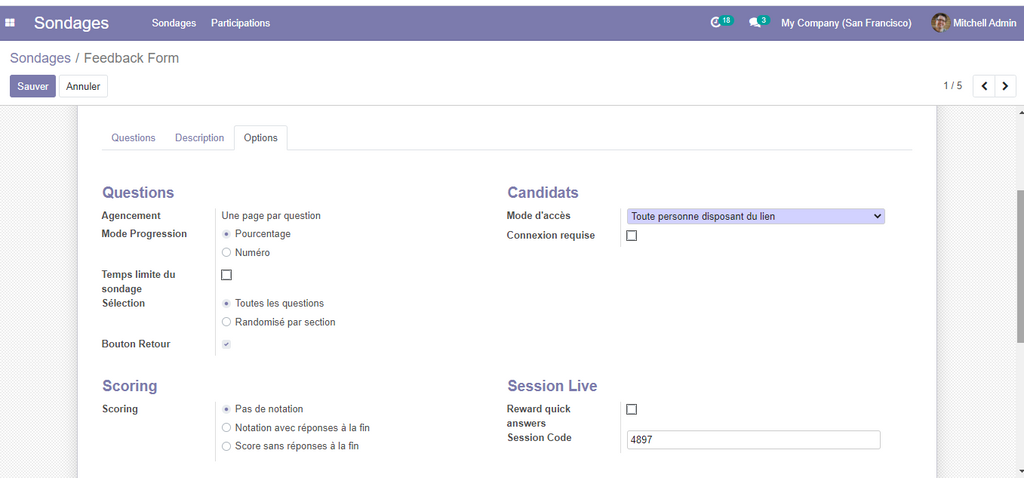This screenshot has width=1024, height=478.
Task: Open the messages chat bubble icon
Action: (x=756, y=22)
